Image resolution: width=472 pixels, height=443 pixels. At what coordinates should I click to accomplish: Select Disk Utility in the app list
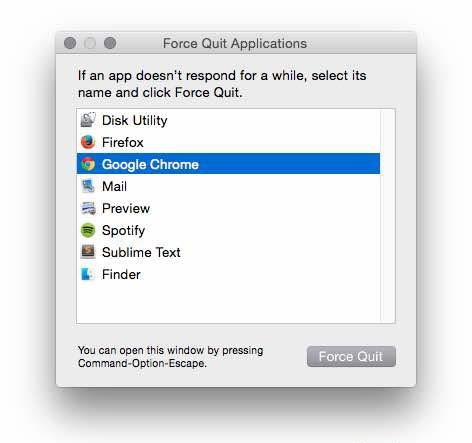coord(228,120)
